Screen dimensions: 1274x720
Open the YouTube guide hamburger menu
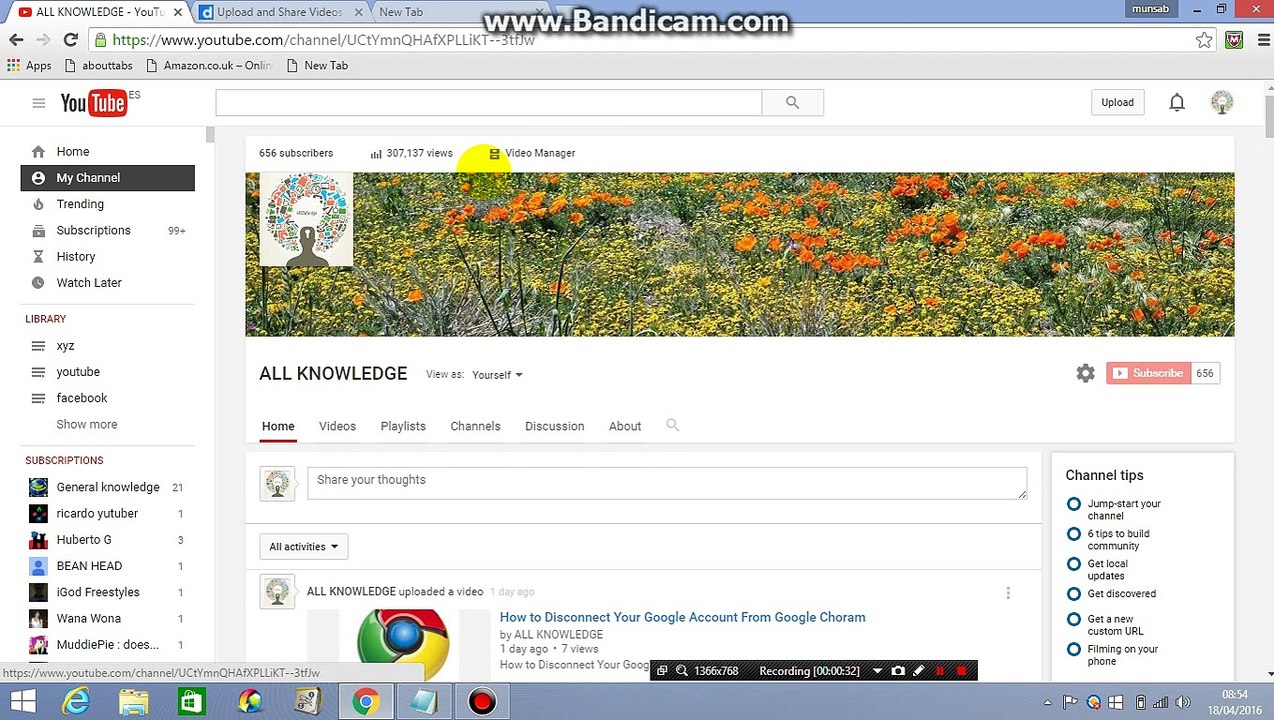tap(38, 103)
